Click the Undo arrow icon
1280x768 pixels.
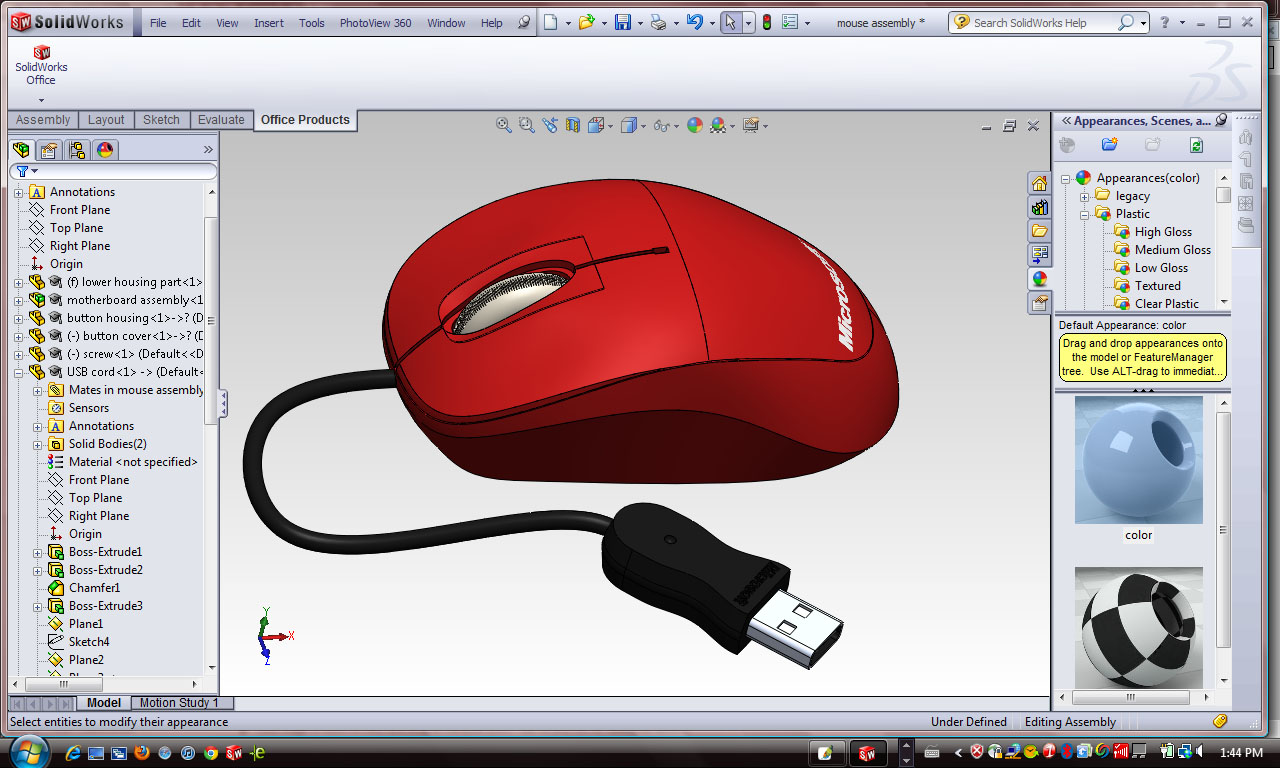coord(694,22)
